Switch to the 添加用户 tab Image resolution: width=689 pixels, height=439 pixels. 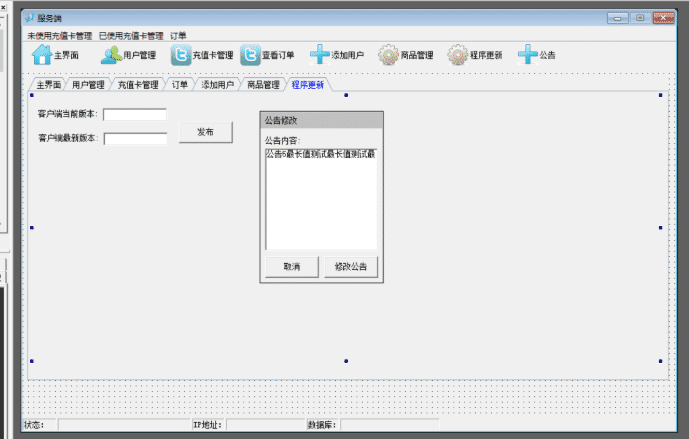point(218,85)
